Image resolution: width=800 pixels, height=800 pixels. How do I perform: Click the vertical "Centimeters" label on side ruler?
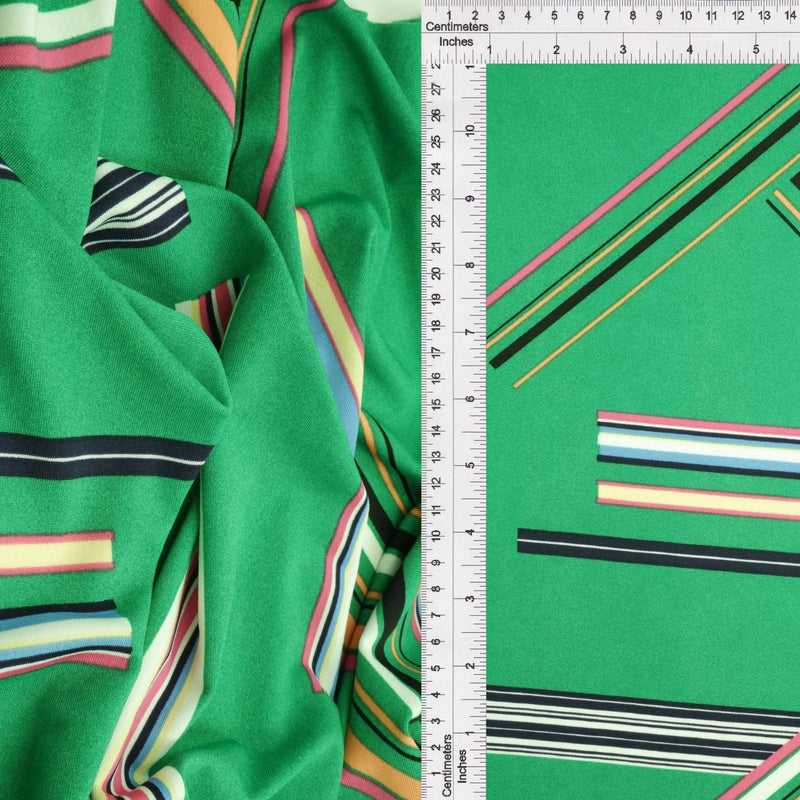(447, 765)
